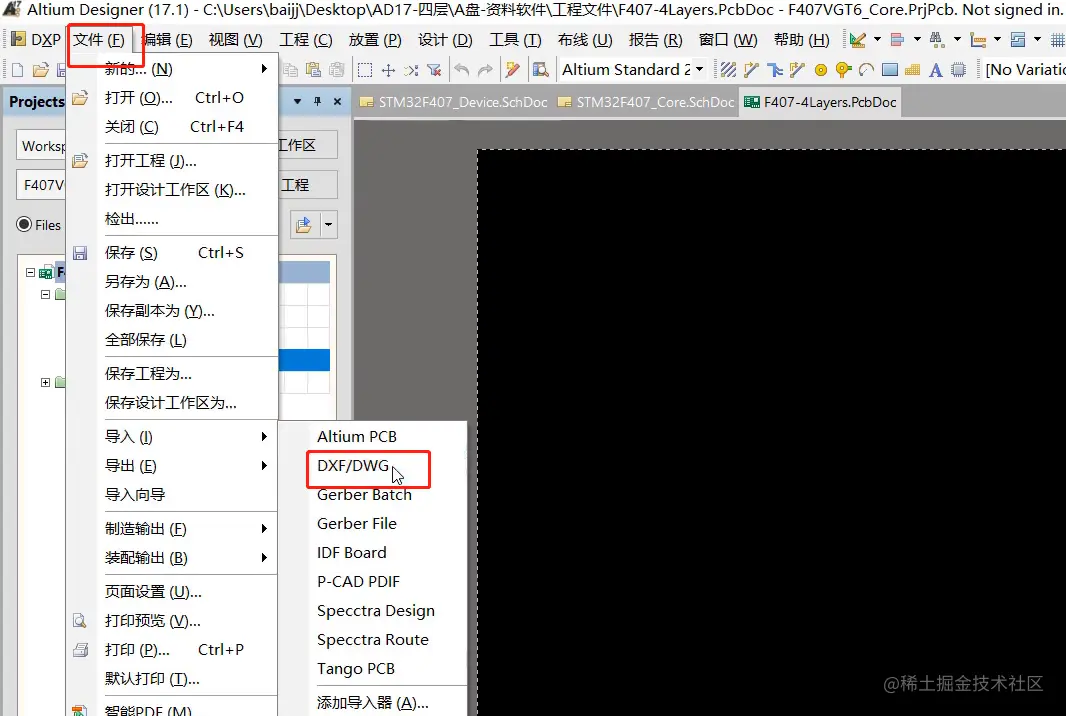Choose 打印预览 (V)... menu entry
1066x716 pixels.
coord(173,620)
